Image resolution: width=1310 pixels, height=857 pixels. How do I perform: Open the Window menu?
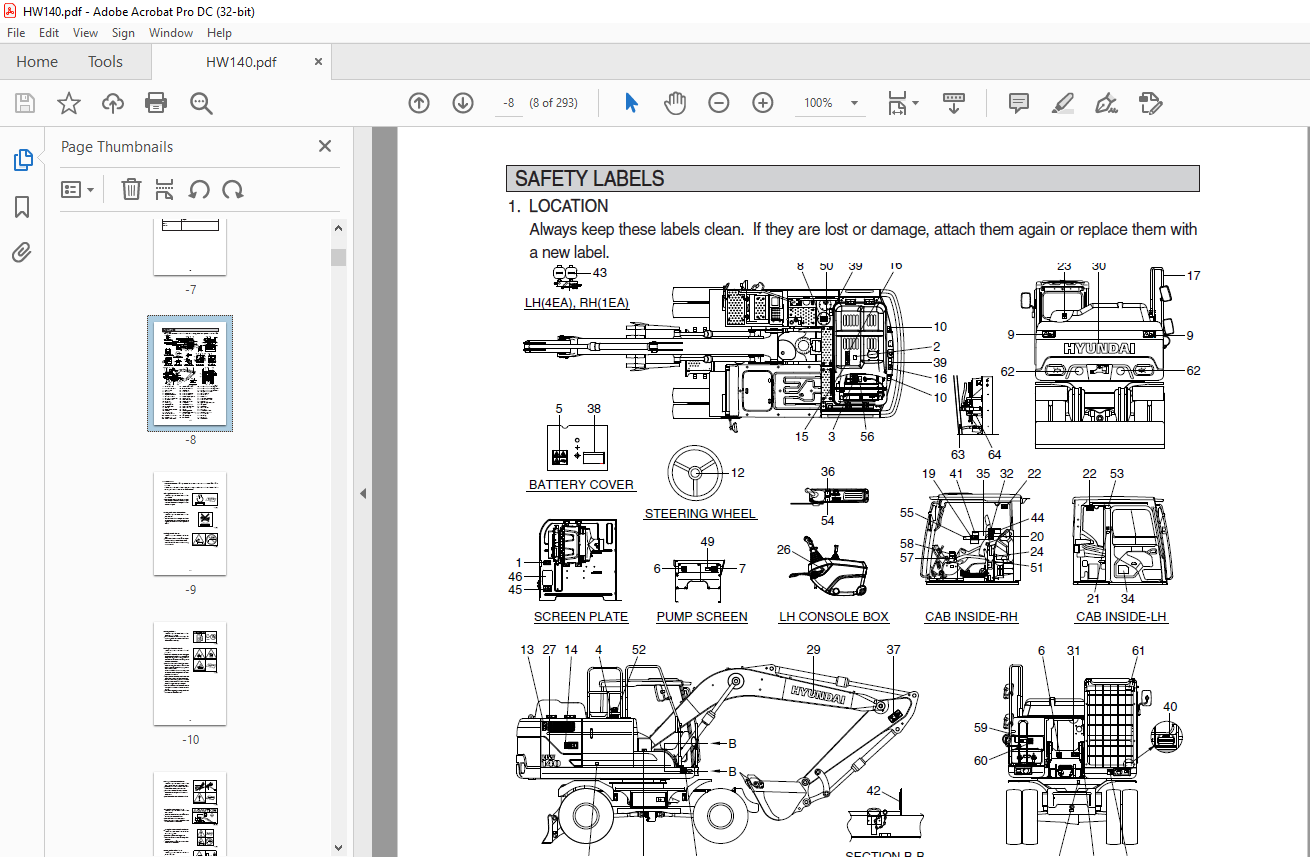point(171,33)
